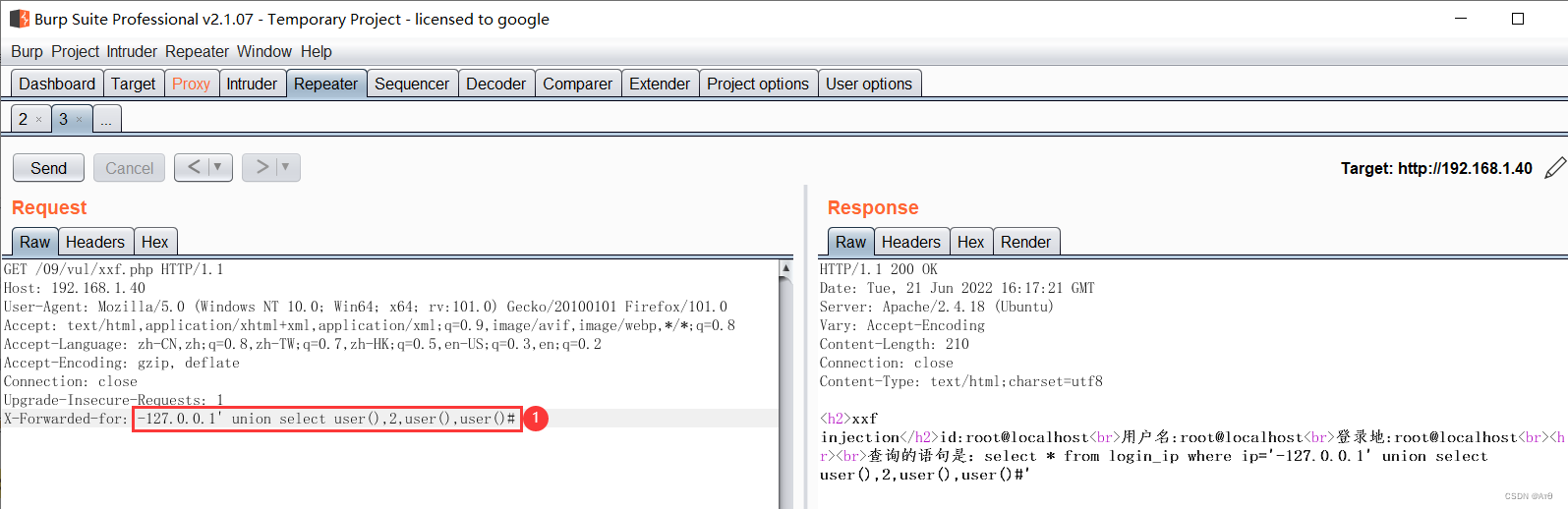The height and width of the screenshot is (509, 1568).
Task: Go forward in request history with > button
Action: pyautogui.click(x=261, y=167)
